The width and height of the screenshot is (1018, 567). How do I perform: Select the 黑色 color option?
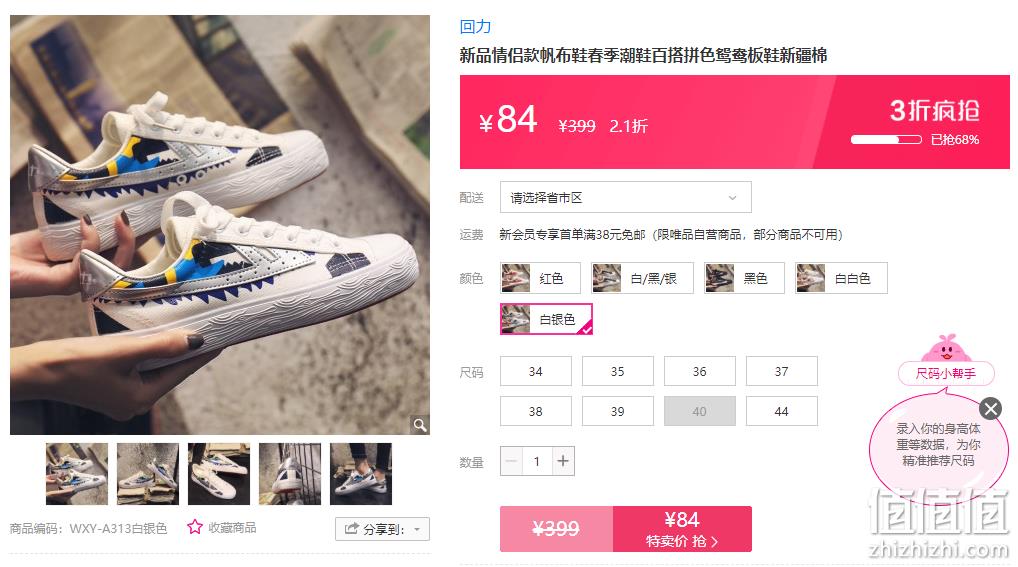[x=744, y=278]
